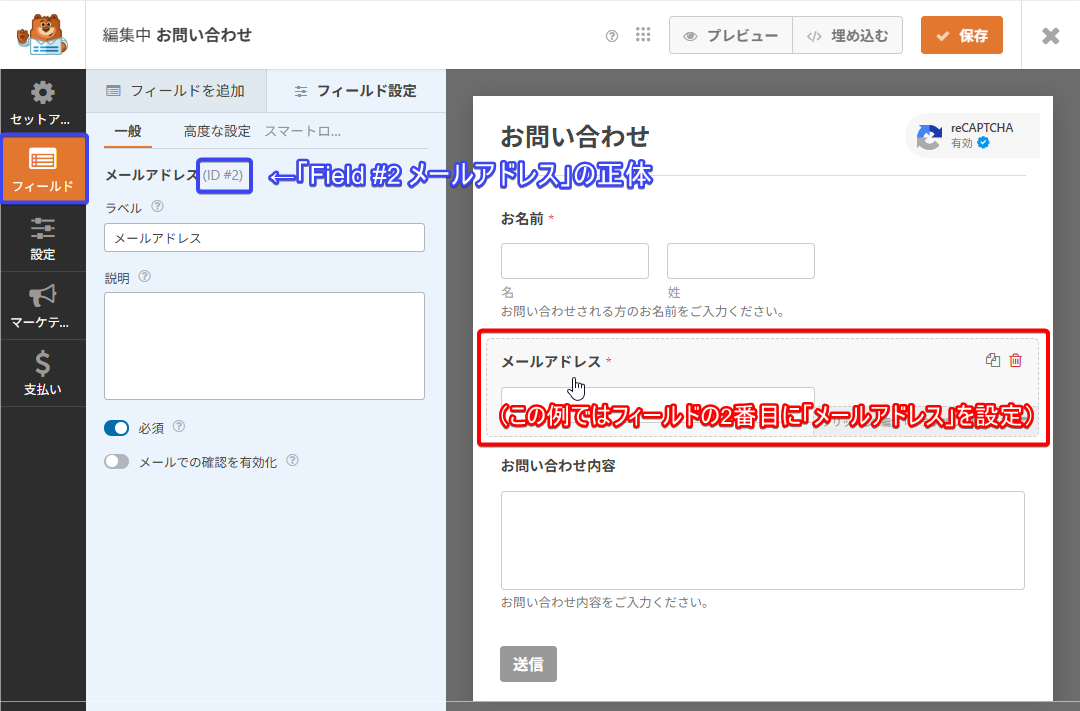This screenshot has width=1080, height=711.
Task: Click the duplicate icon on メールアドレス field
Action: [992, 361]
